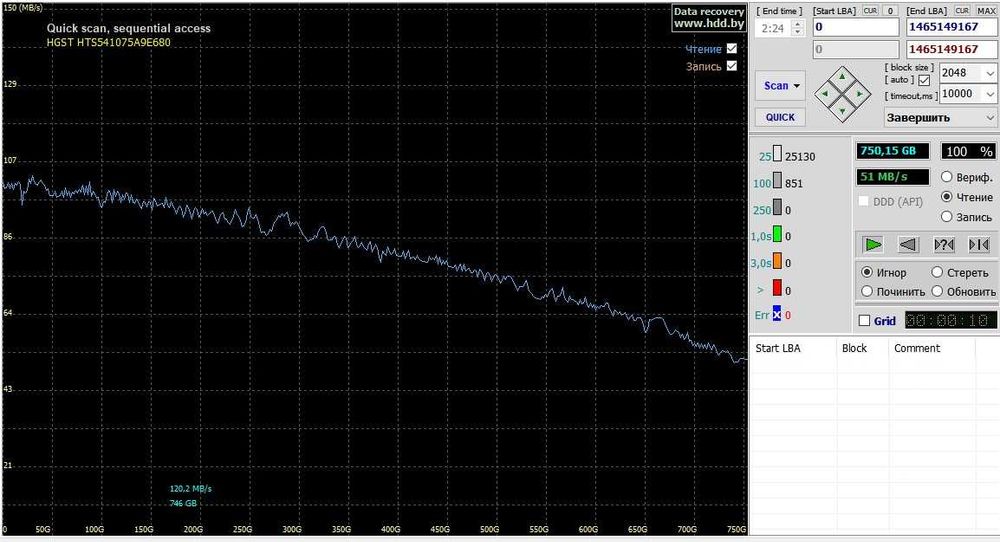Increase End time with stepper up arrow

click(798, 24)
